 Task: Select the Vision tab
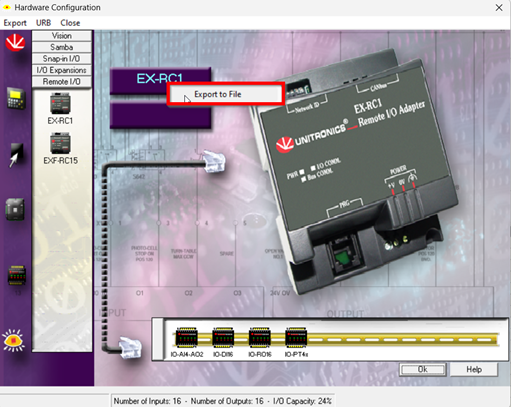pos(62,36)
